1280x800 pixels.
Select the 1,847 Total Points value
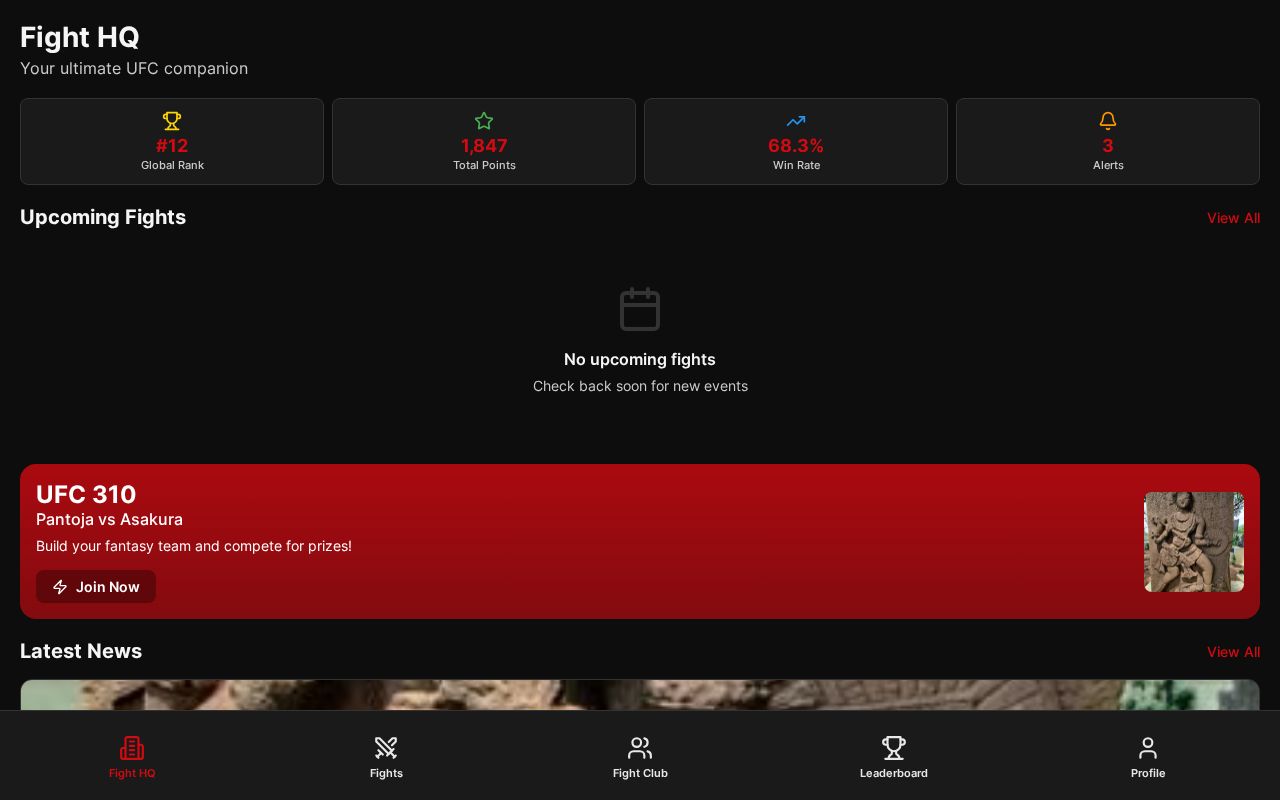(484, 146)
